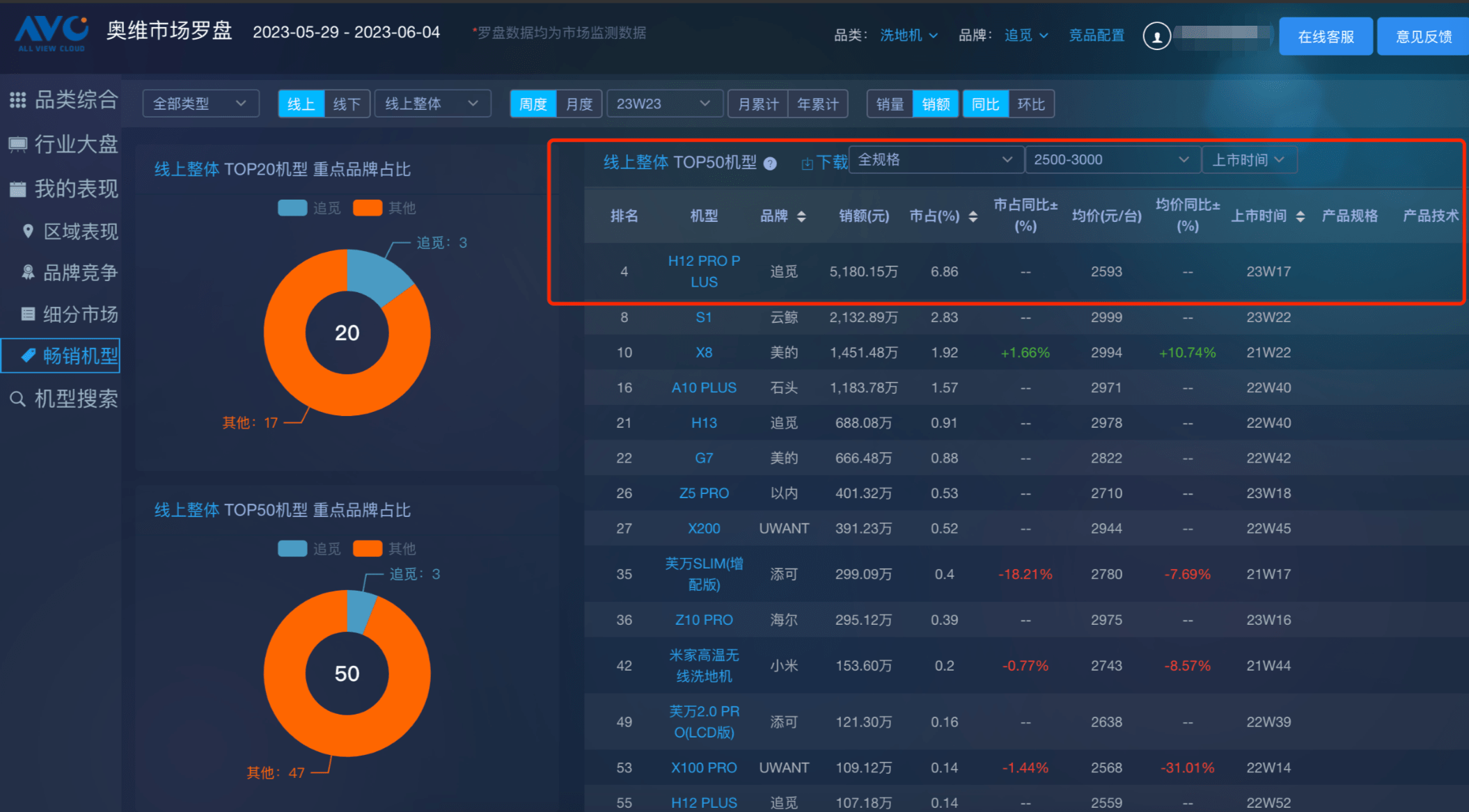The image size is (1469, 812).
Task: Open the 全规格 dropdown
Action: [936, 160]
